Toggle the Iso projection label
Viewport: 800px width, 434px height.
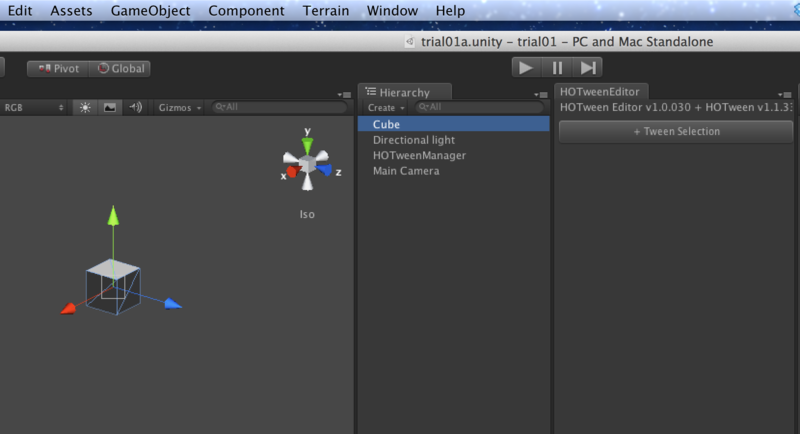point(307,215)
